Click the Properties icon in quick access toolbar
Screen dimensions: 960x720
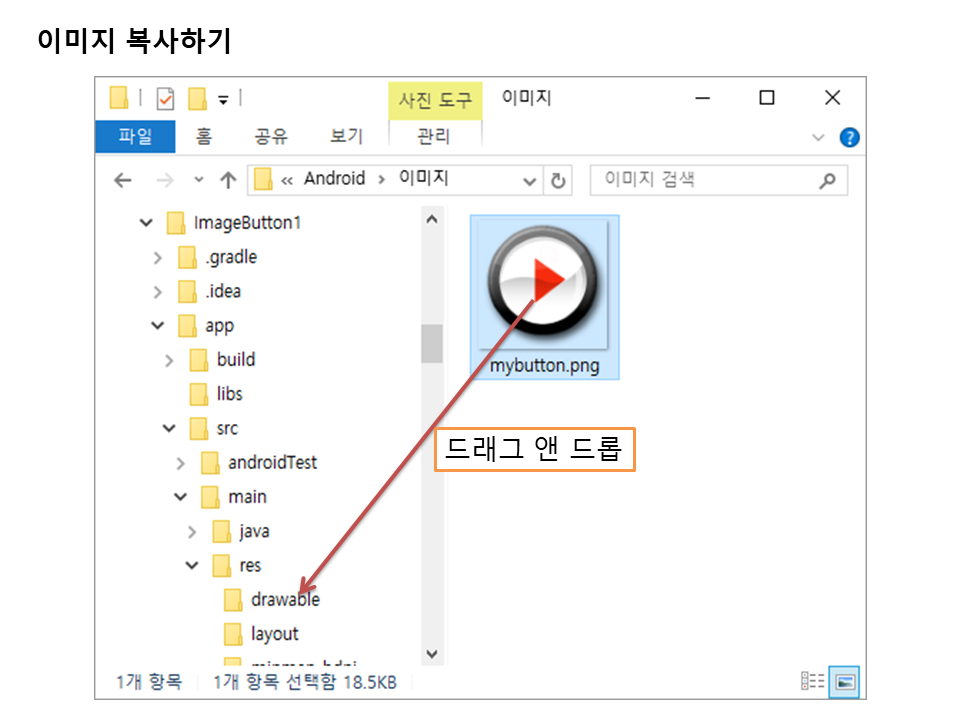tap(166, 98)
